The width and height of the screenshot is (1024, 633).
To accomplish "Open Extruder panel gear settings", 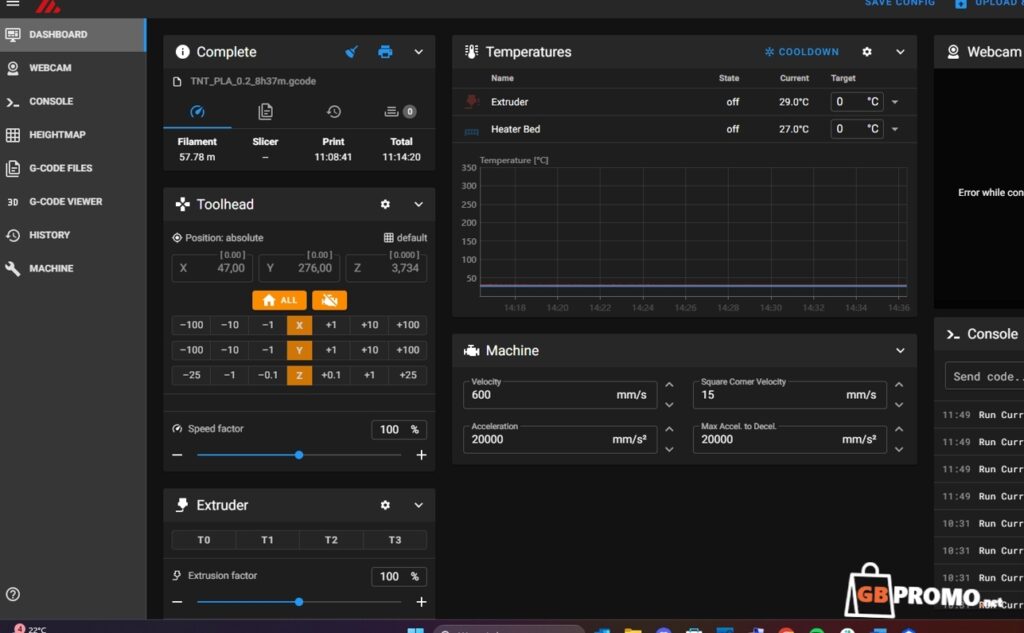I will [x=385, y=505].
